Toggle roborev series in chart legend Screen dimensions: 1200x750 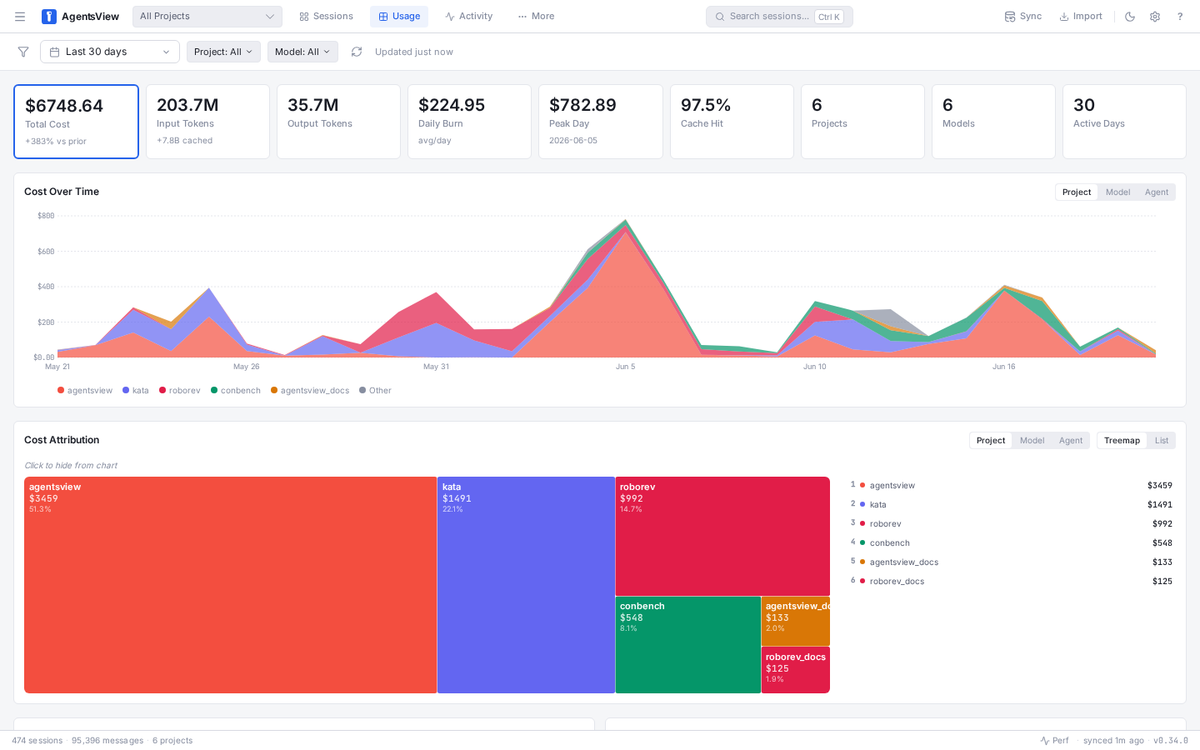180,390
